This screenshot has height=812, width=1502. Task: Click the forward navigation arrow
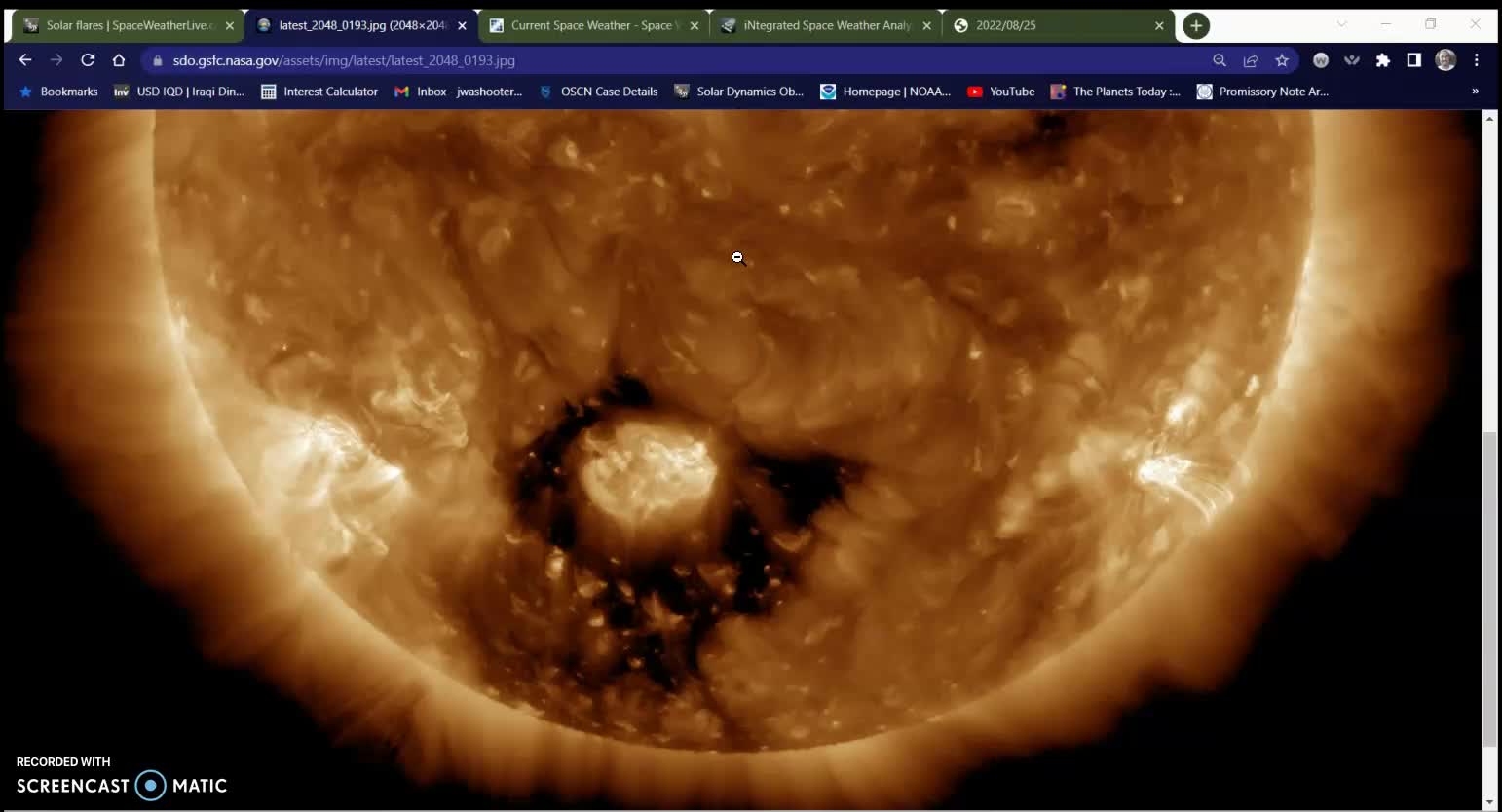coord(56,60)
